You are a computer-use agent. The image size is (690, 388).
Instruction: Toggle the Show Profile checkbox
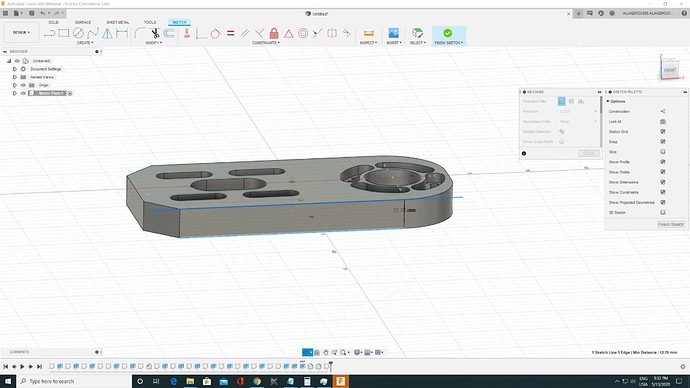[663, 162]
